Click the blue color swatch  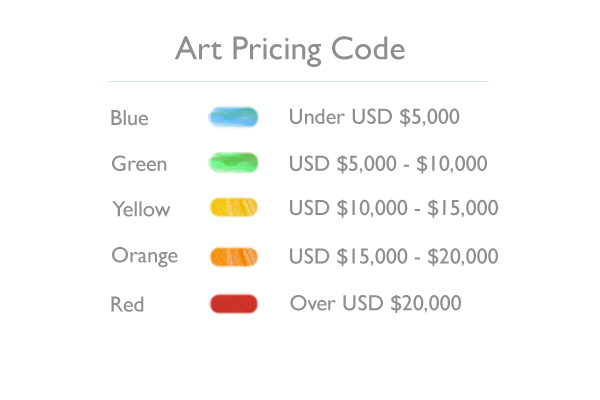coord(233,117)
